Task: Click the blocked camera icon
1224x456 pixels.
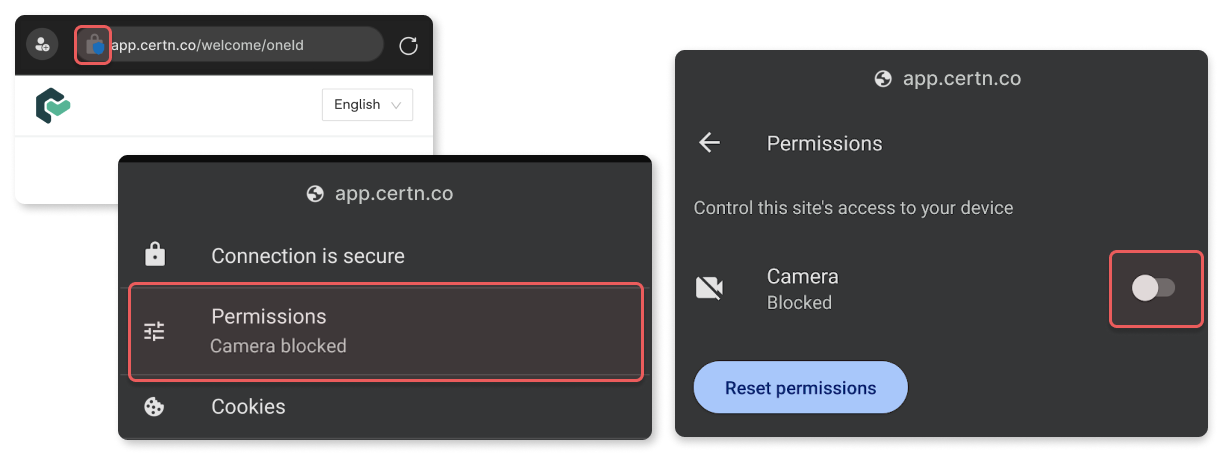Action: pos(709,288)
